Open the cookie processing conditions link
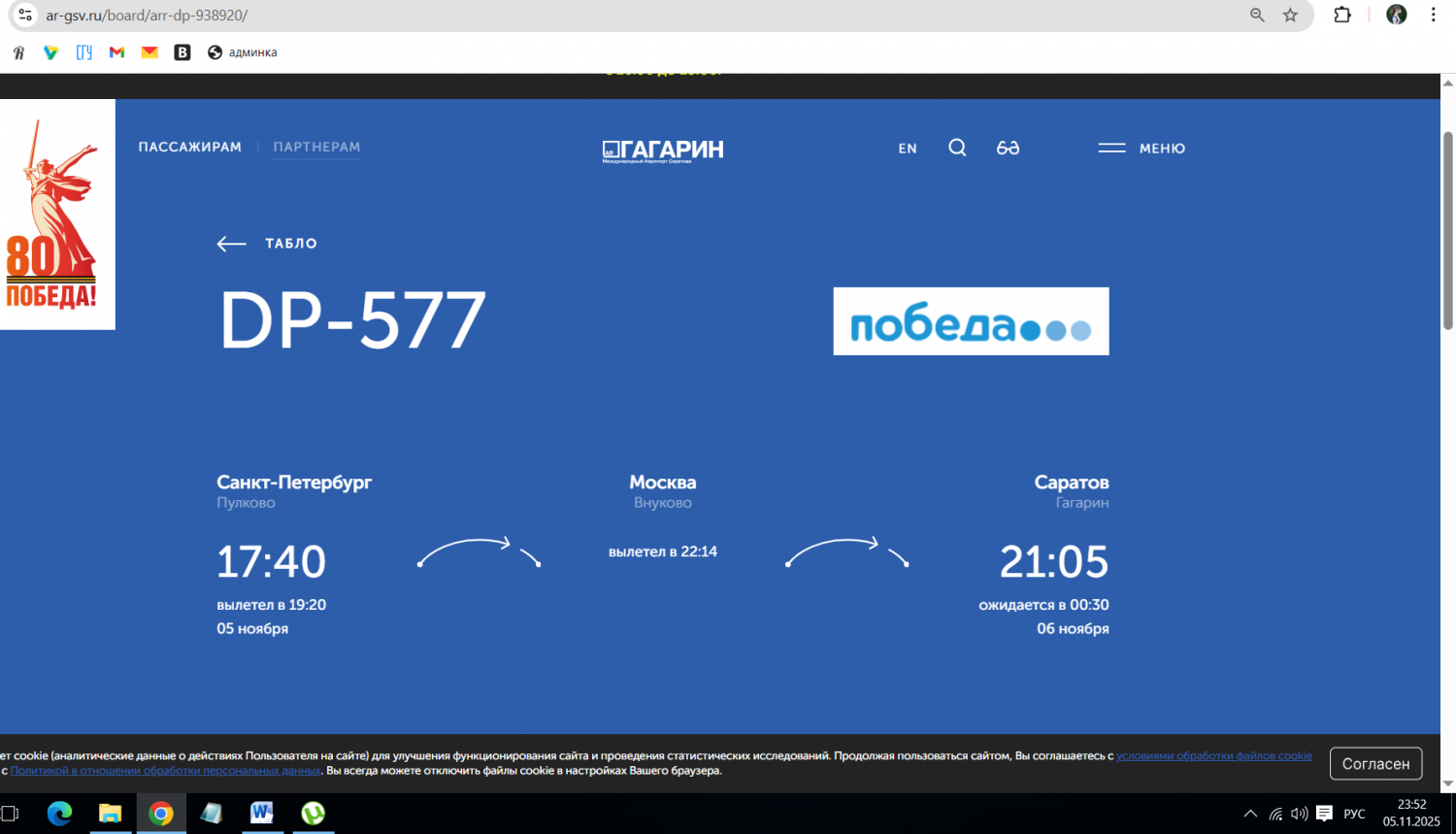 click(x=1213, y=755)
